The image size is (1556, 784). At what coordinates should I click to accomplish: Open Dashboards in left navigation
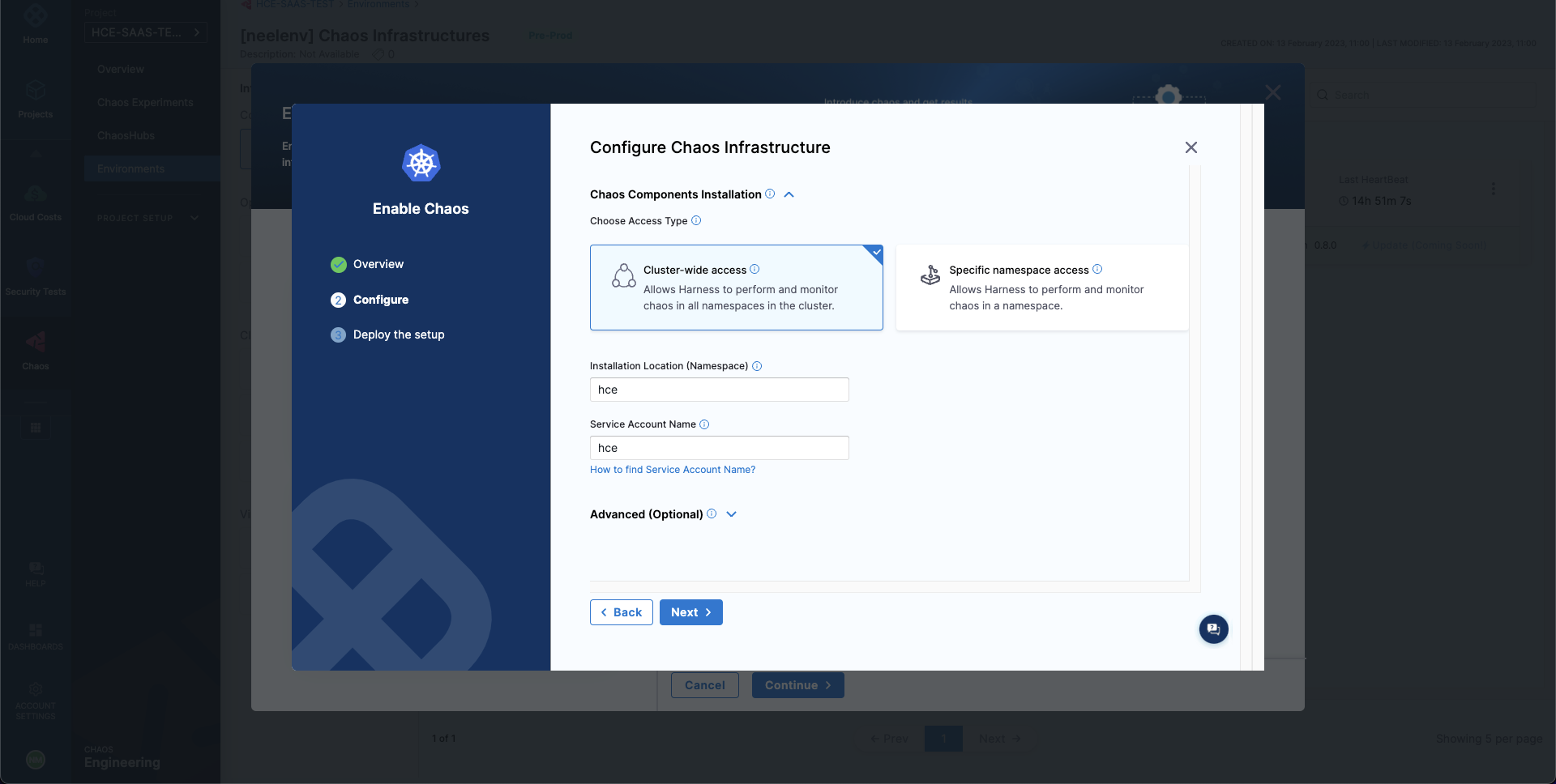[x=36, y=637]
